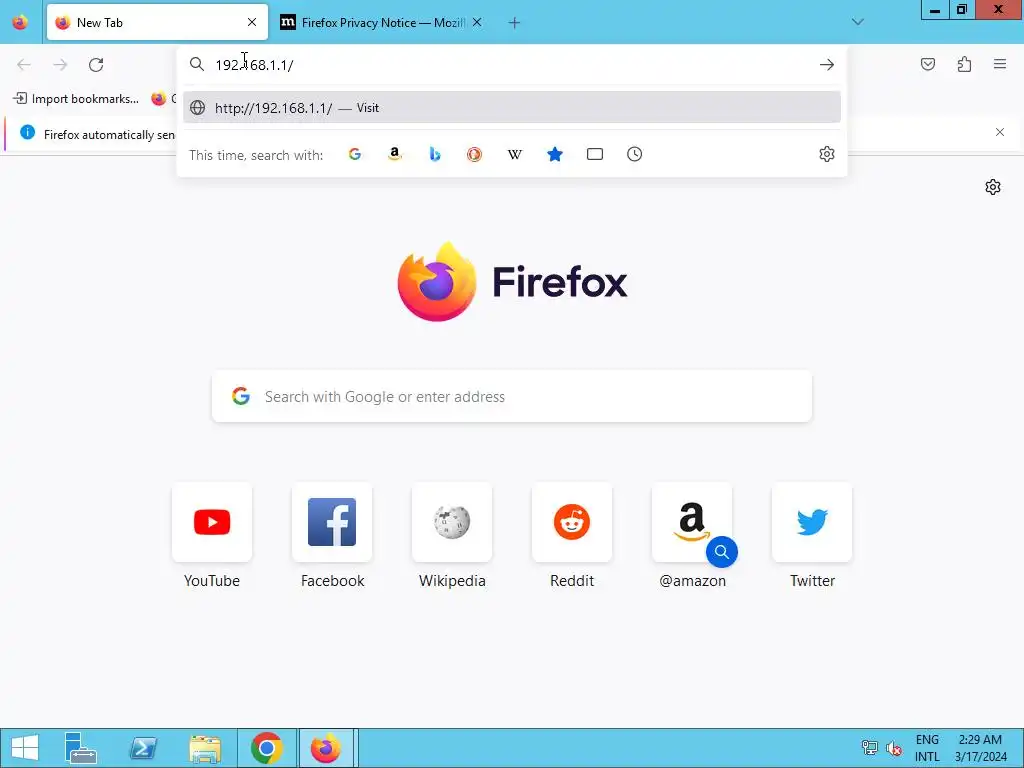Viewport: 1024px width, 768px height.
Task: Search in History clock icon
Action: click(x=635, y=154)
